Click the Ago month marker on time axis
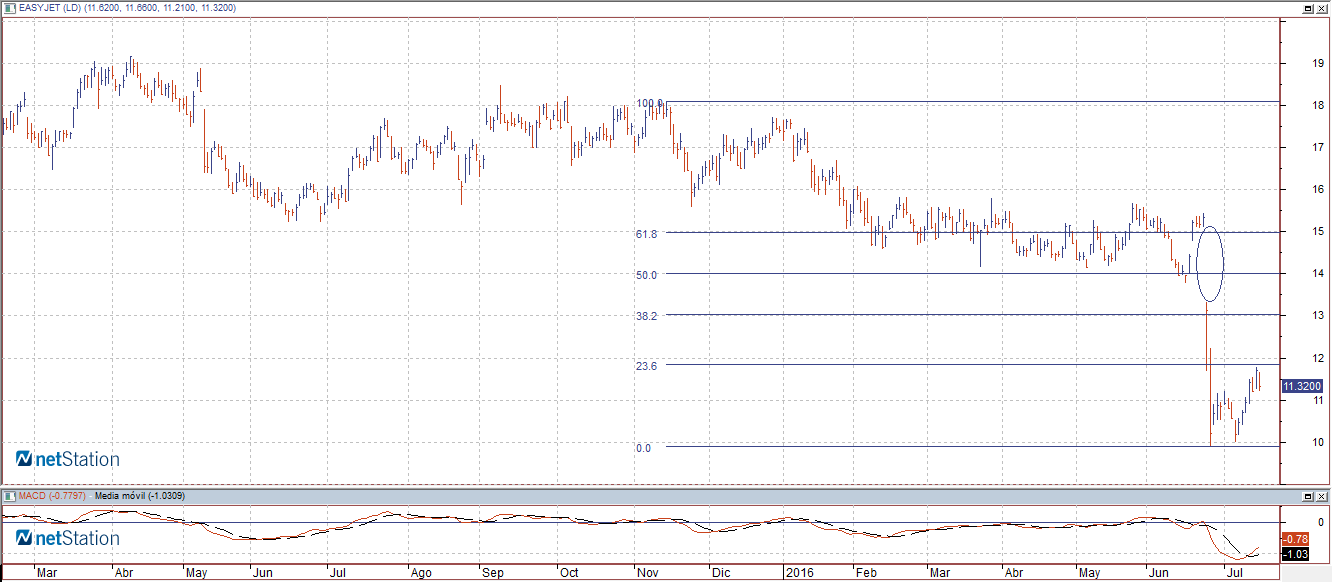 [x=421, y=574]
